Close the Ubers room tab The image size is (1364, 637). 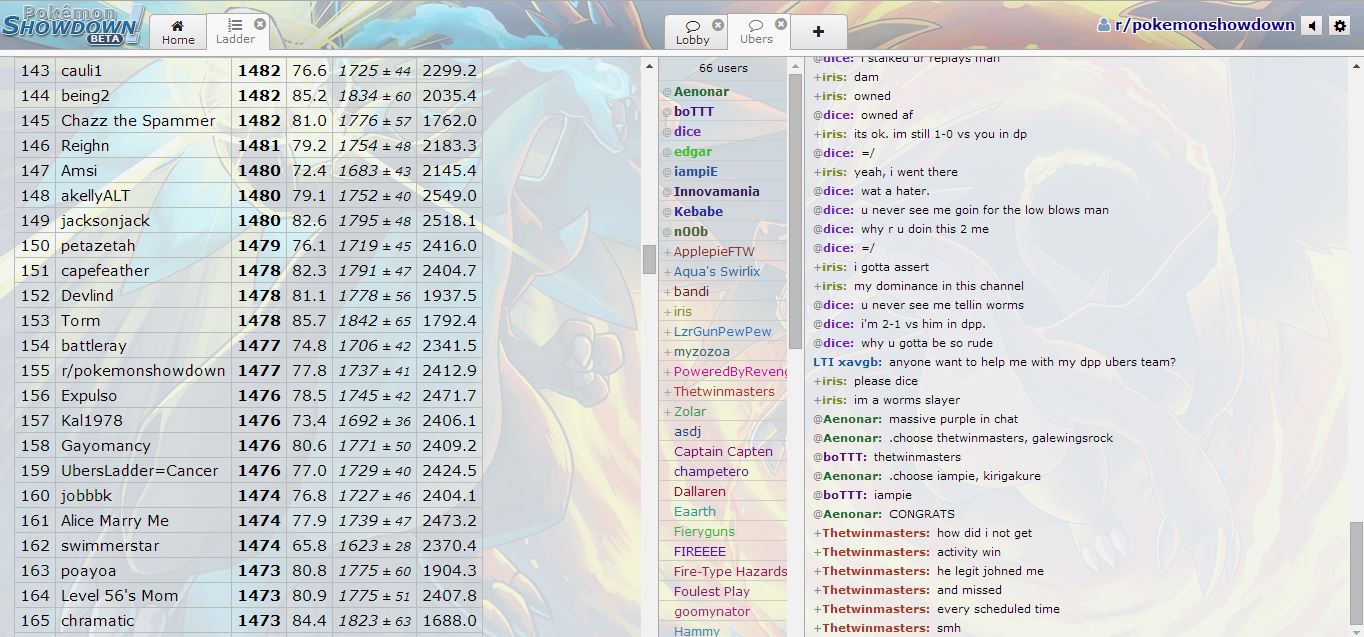pos(781,24)
